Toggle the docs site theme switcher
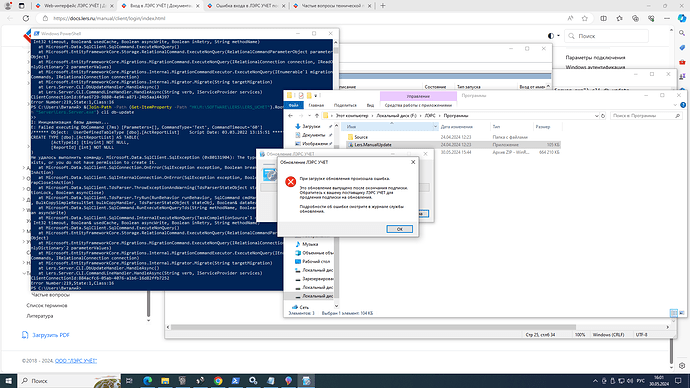Viewport: 690px width, 388px height. [553, 36]
